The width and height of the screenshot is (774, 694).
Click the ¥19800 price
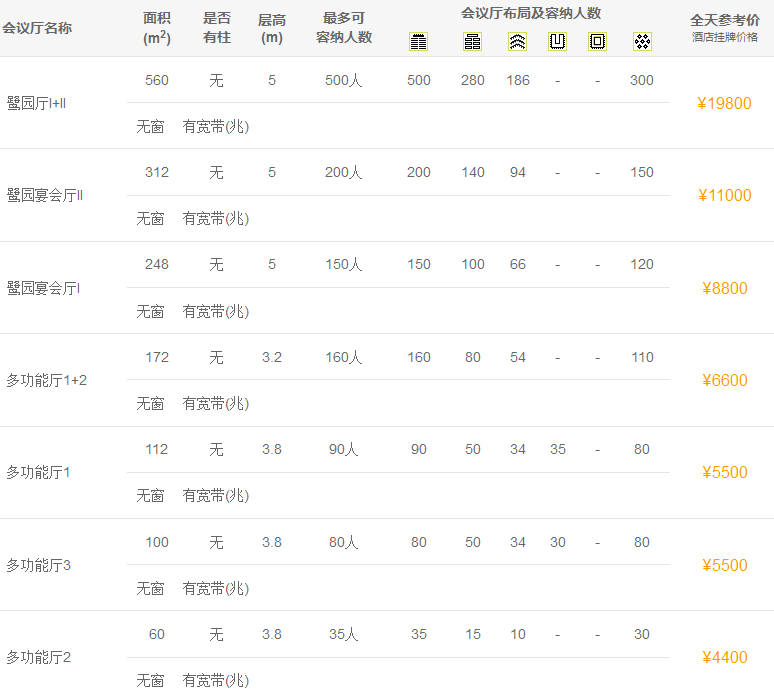pos(725,103)
